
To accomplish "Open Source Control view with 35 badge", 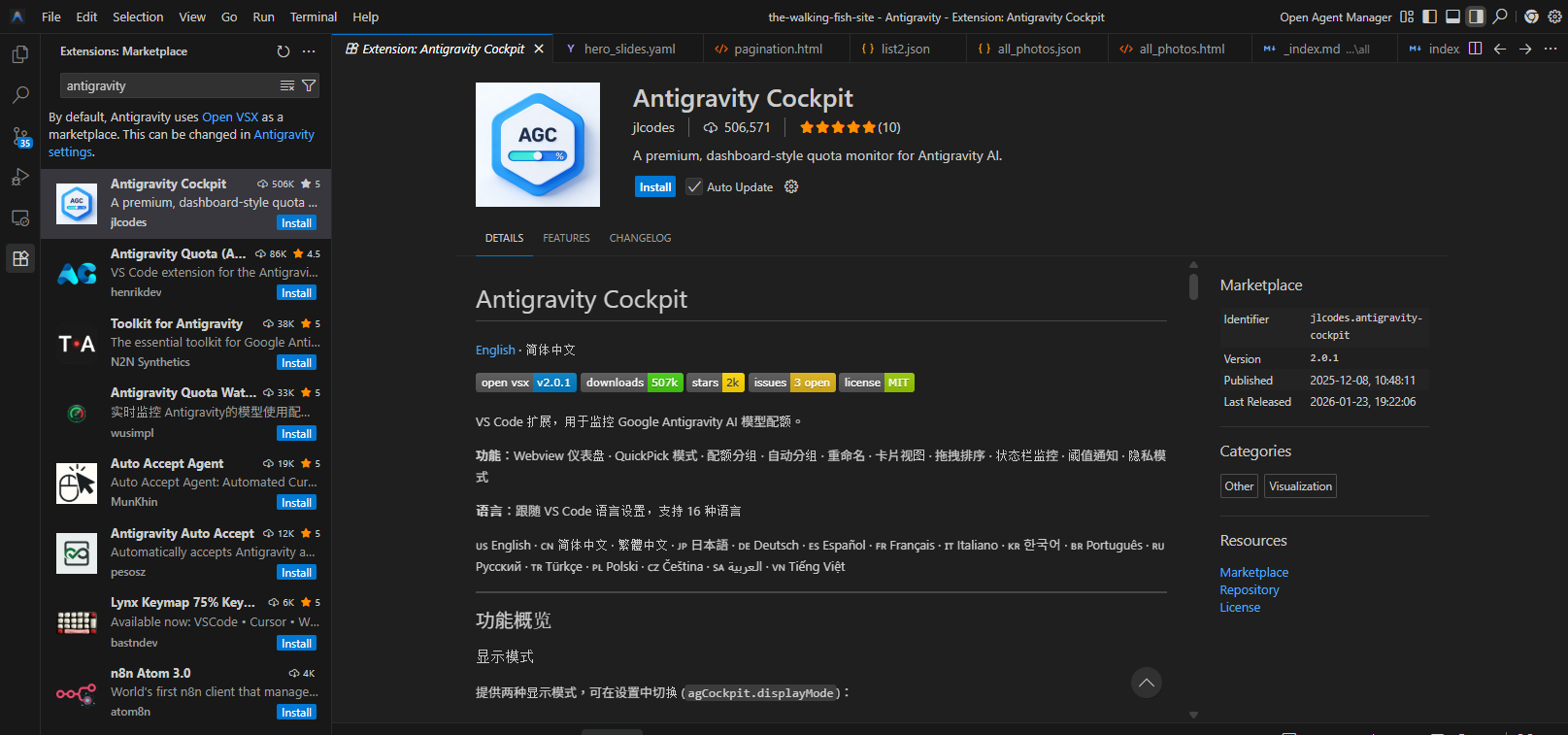I will pyautogui.click(x=19, y=137).
